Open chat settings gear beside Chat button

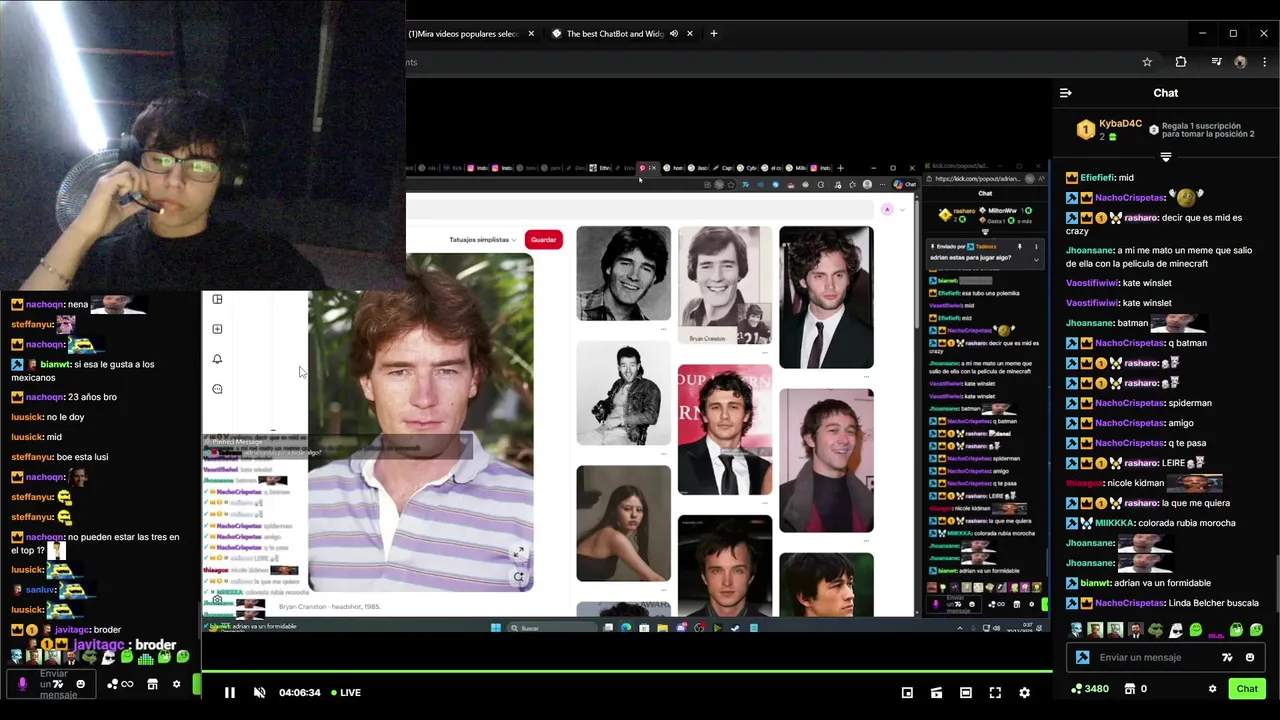(x=1212, y=688)
